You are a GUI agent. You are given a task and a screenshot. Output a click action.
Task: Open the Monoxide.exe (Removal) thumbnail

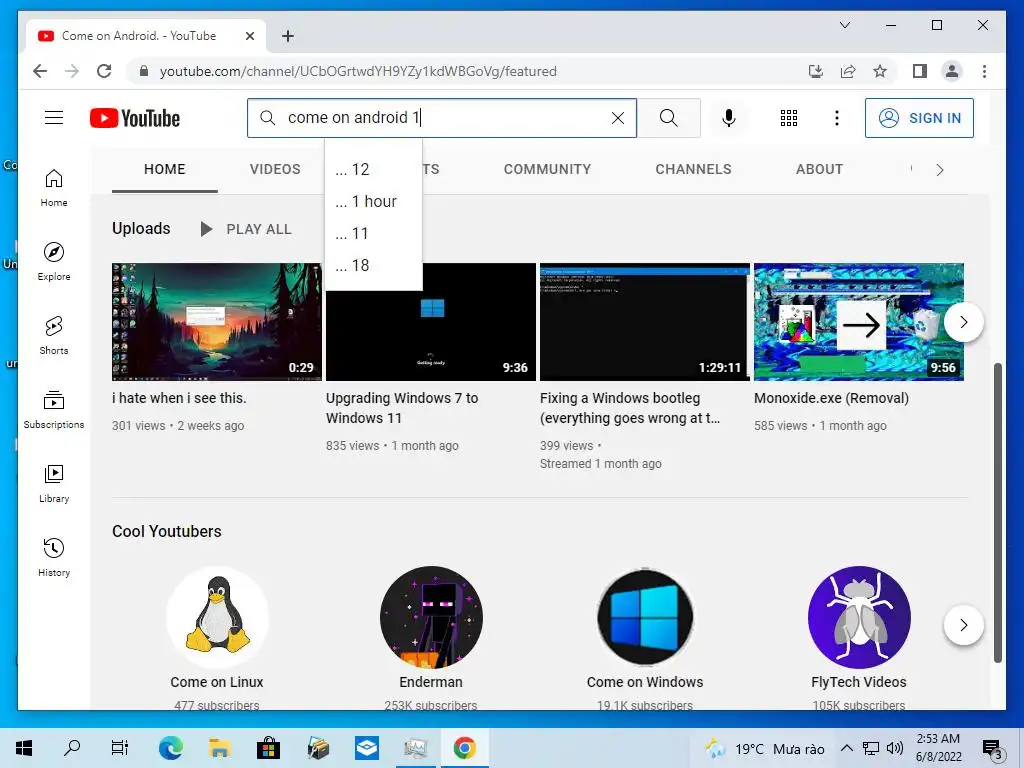[x=859, y=321]
